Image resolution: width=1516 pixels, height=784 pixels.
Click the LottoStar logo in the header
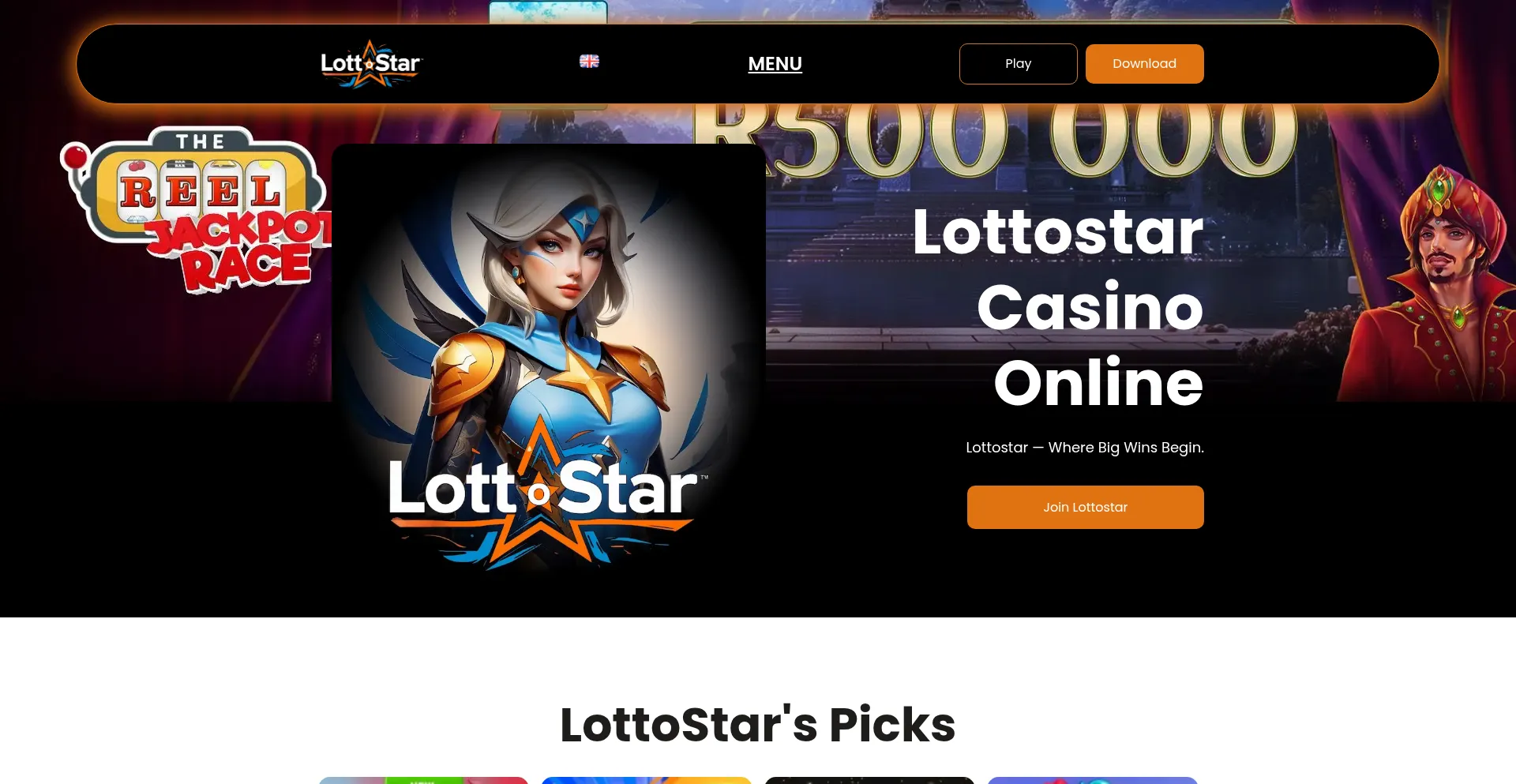coord(371,64)
